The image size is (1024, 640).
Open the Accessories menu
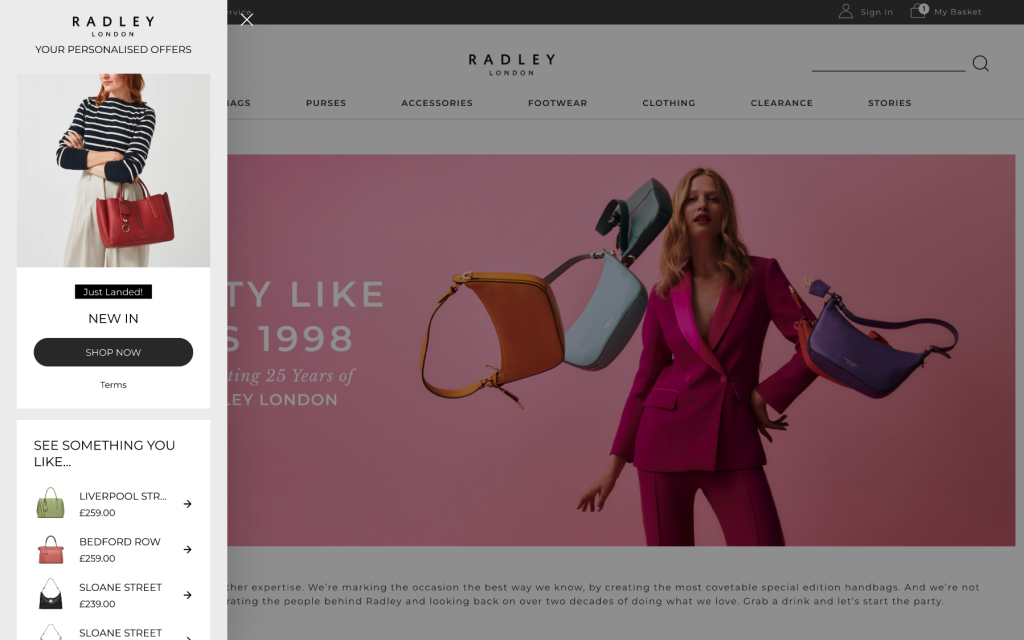point(437,103)
